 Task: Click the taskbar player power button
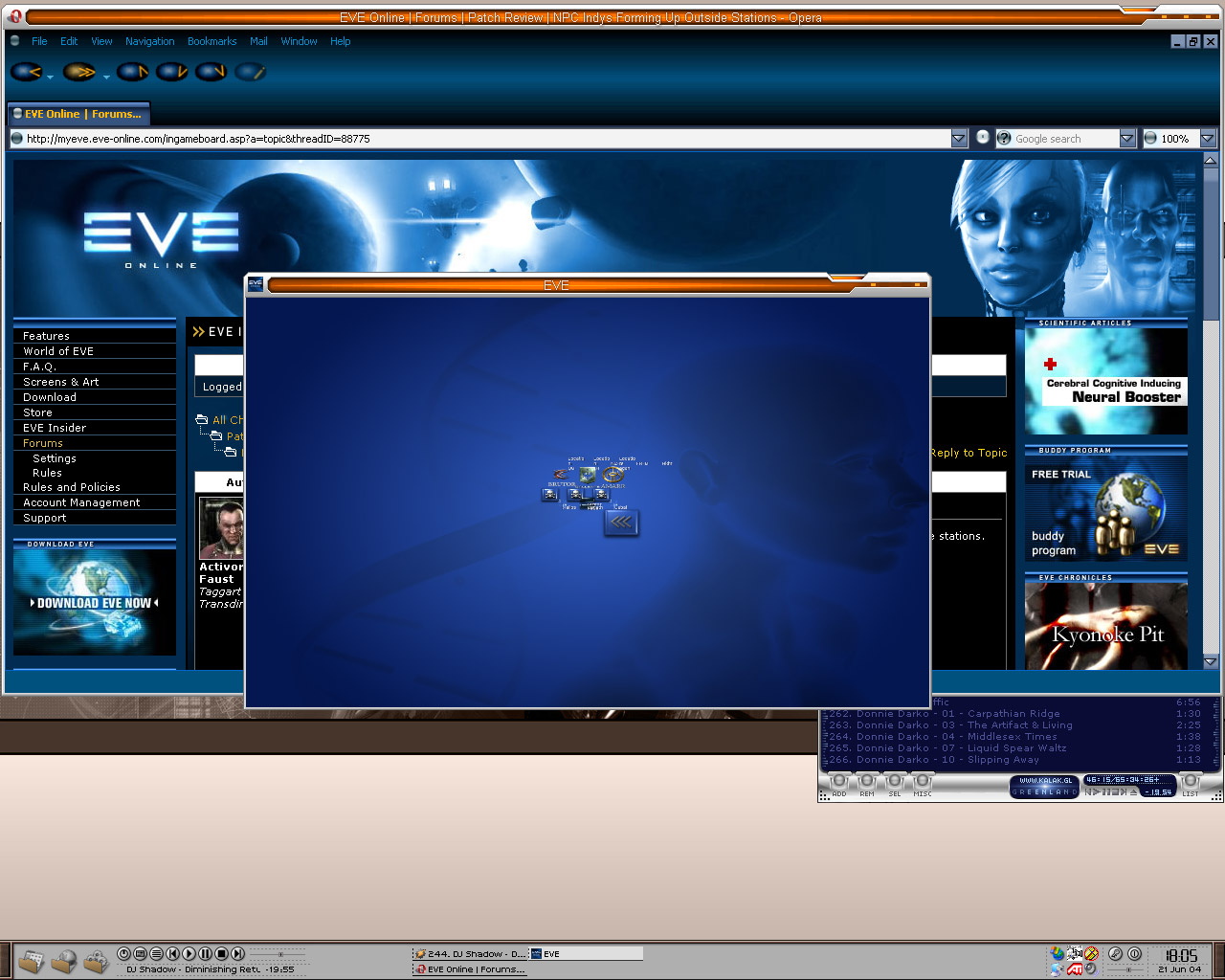123,953
